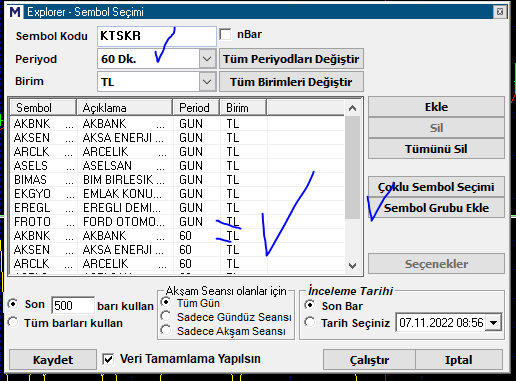
Task: Click the Sembol Kodu input field
Action: [x=157, y=36]
